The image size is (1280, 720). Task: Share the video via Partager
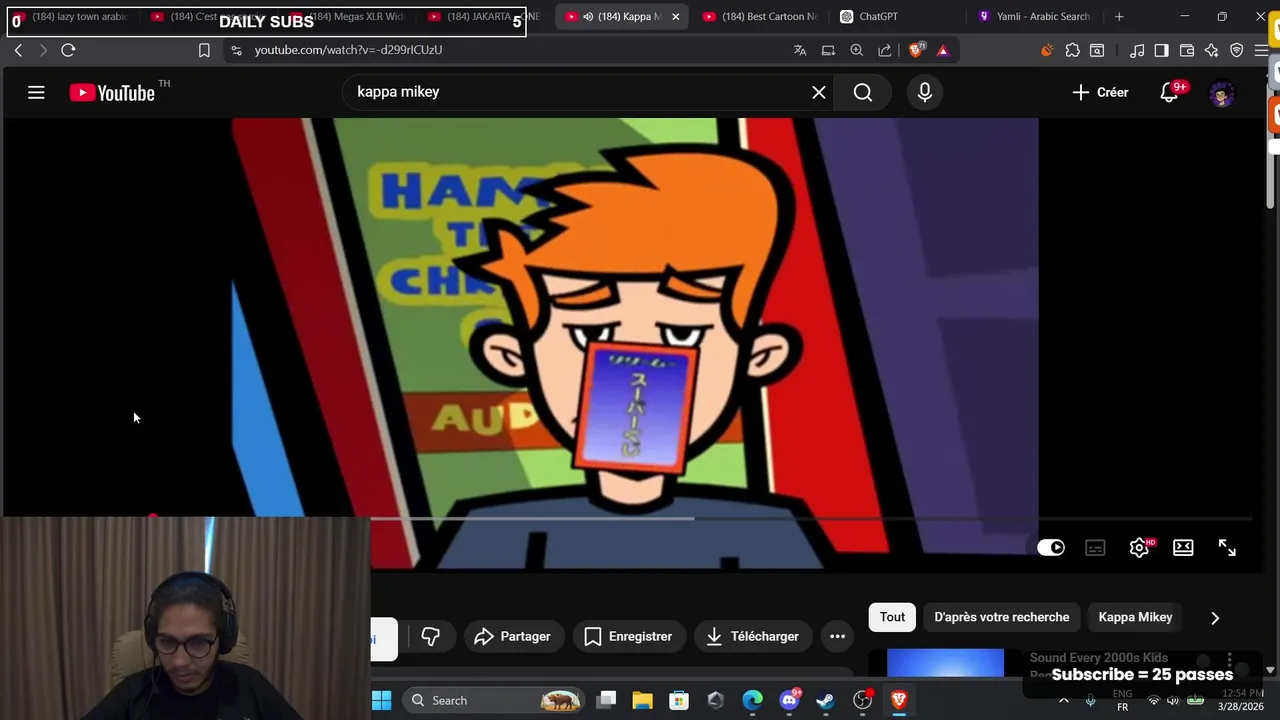pos(512,636)
